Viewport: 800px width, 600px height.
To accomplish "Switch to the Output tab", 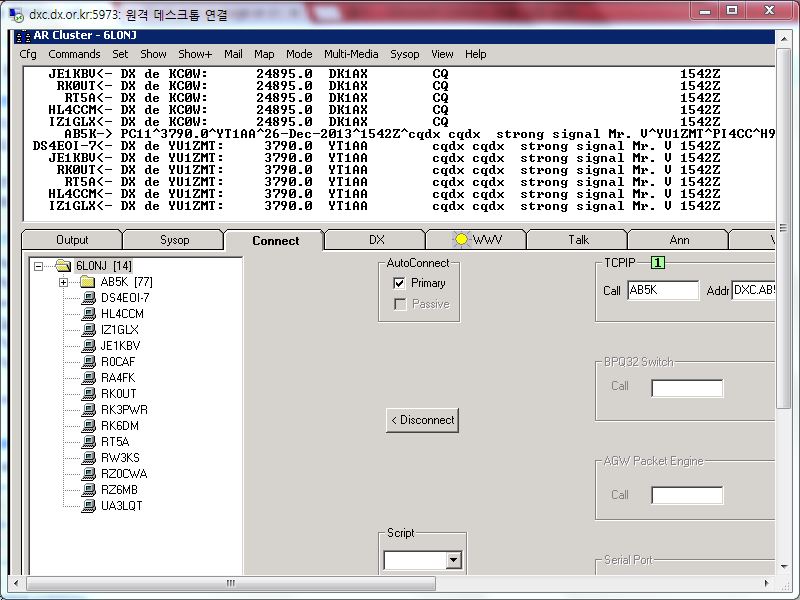I will click(72, 240).
